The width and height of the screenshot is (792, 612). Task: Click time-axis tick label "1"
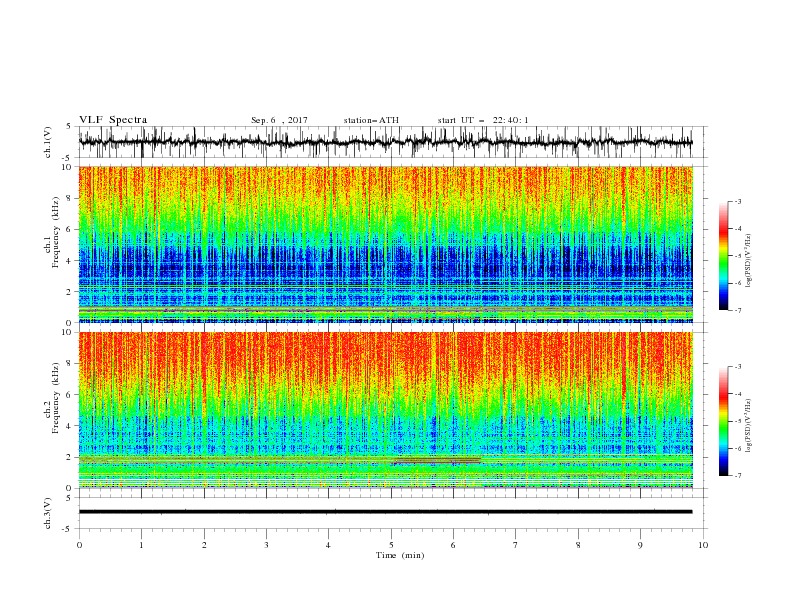(141, 545)
